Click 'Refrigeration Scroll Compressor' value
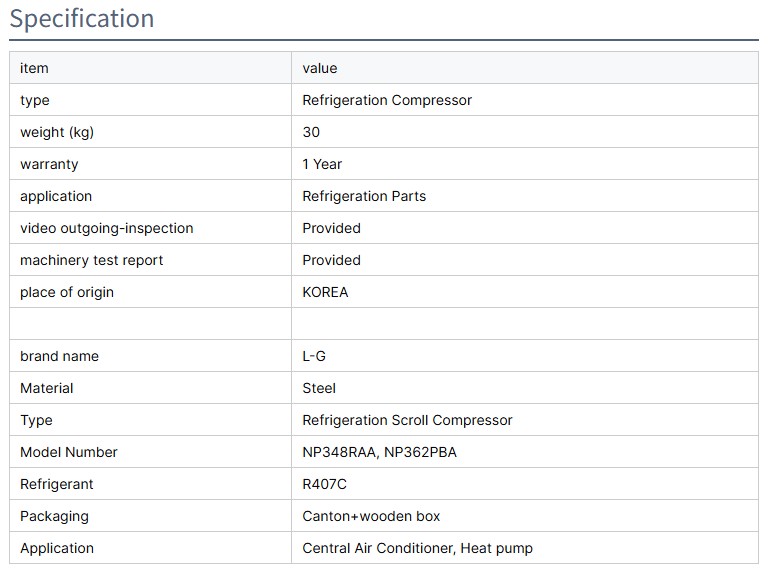The width and height of the screenshot is (770, 572). coord(407,420)
